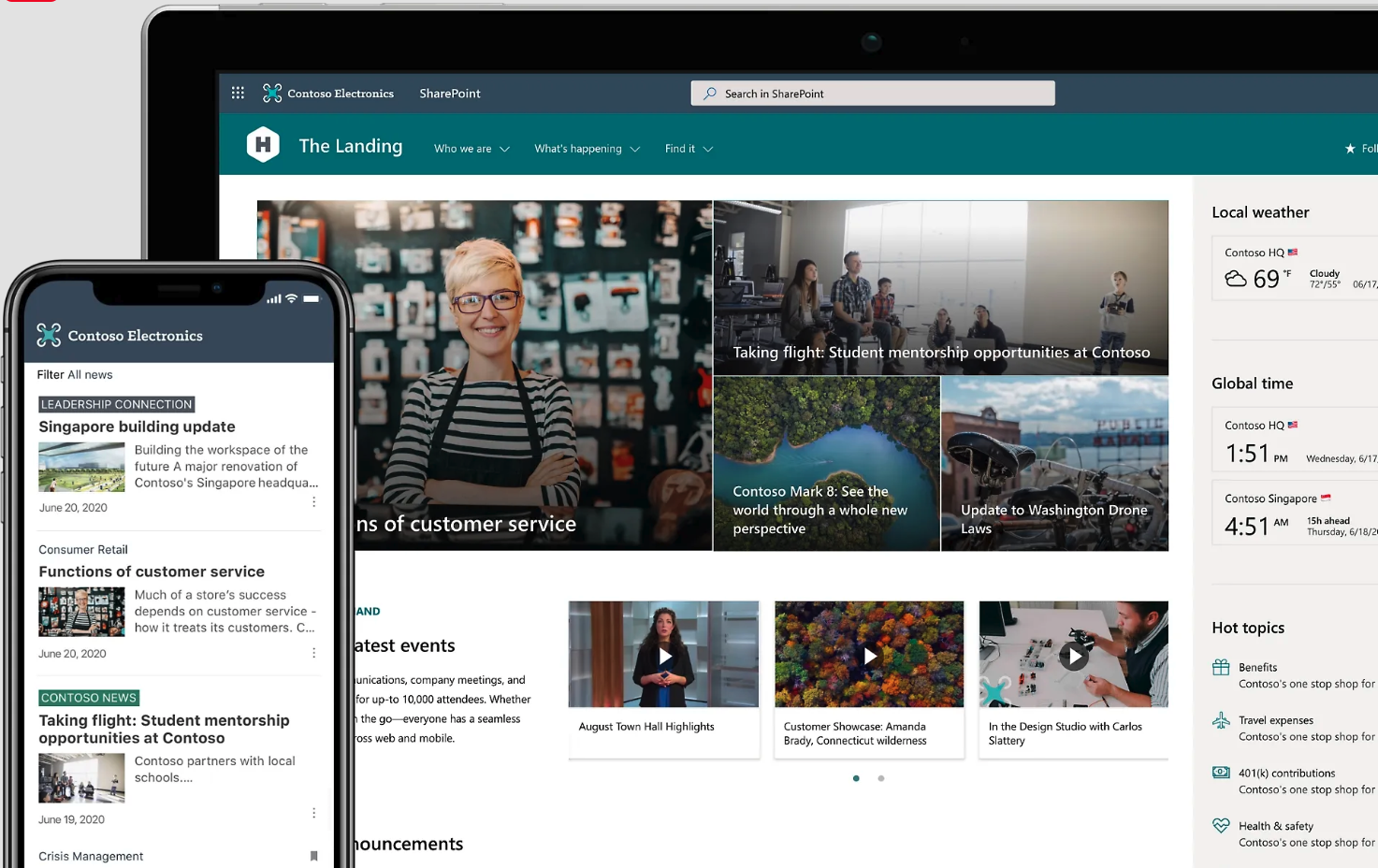Toggle Follow for The Landing site
Viewport: 1378px width, 868px height.
pos(1350,148)
